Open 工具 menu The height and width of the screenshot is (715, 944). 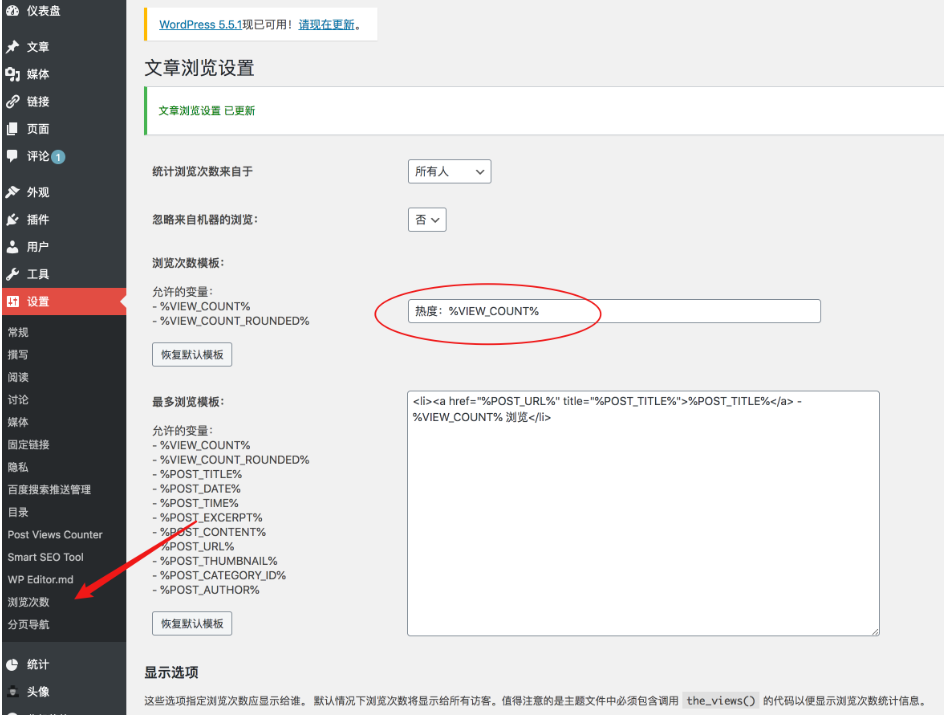point(38,274)
